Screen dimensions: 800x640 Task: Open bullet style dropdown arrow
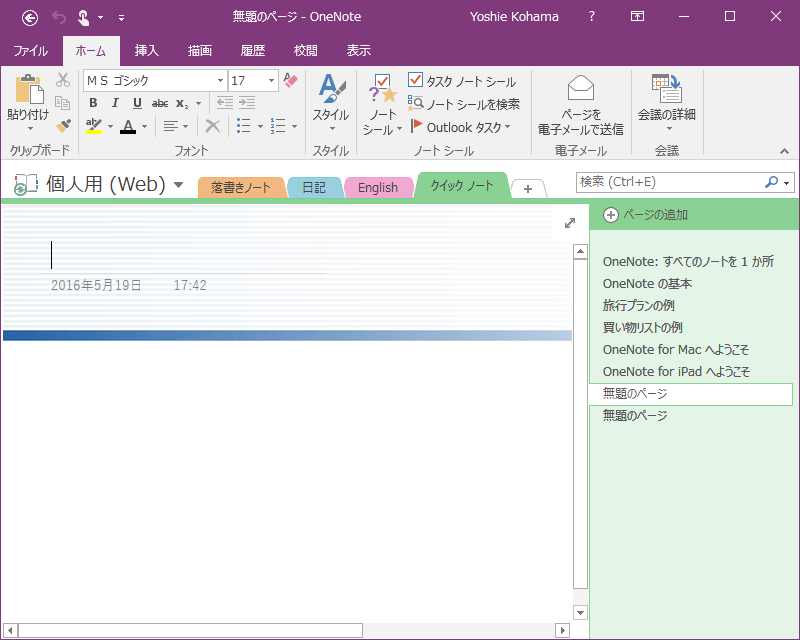(260, 126)
